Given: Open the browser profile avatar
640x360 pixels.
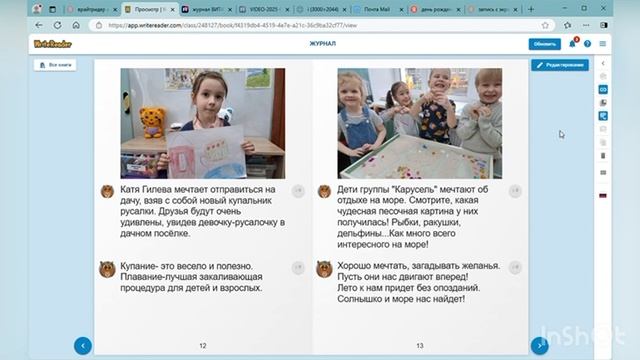Looking at the screenshot, I should pyautogui.click(x=37, y=9).
